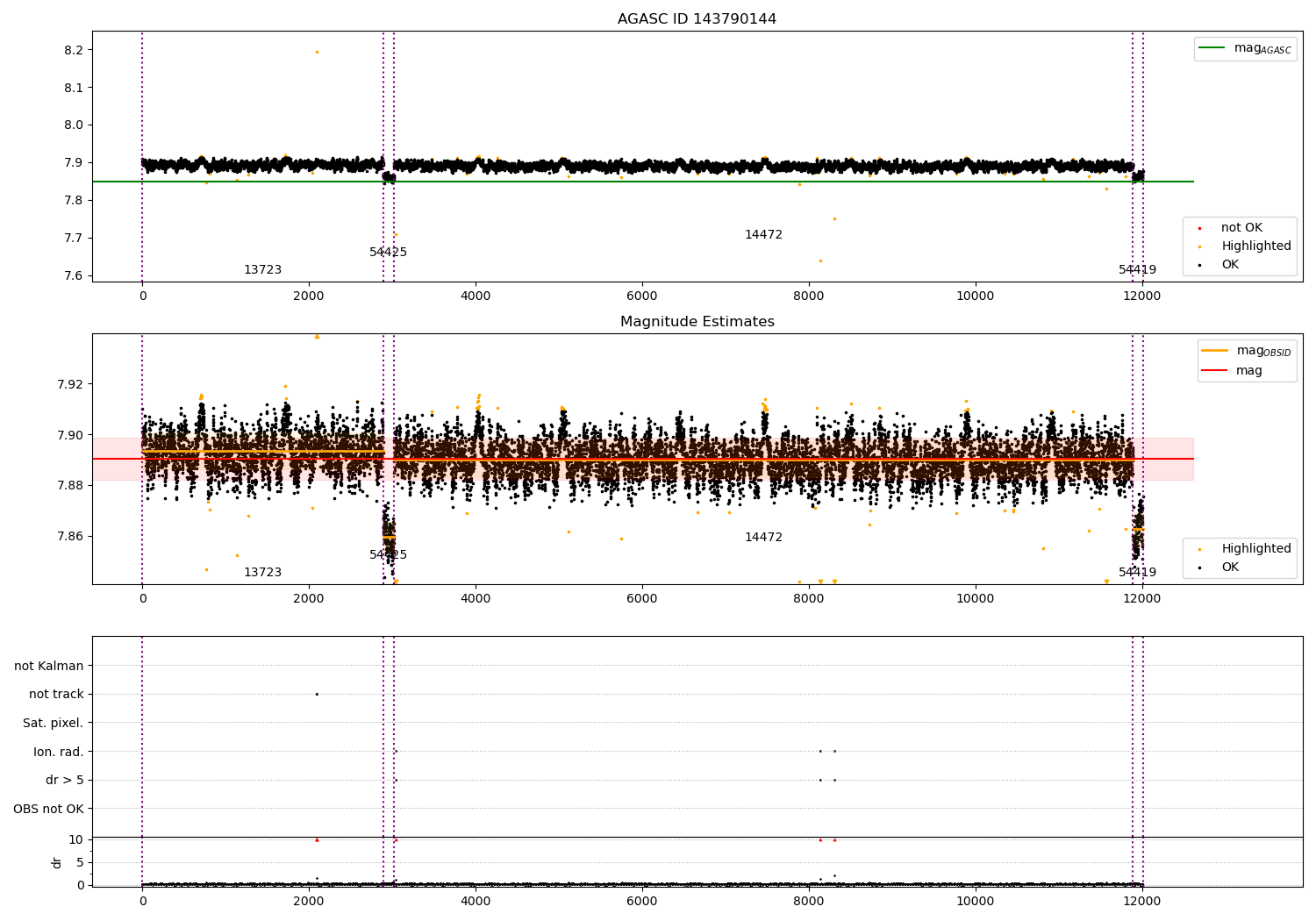The width and height of the screenshot is (1316, 921).
Task: Click OBSID label 54419 in top plot
Action: [x=1137, y=270]
